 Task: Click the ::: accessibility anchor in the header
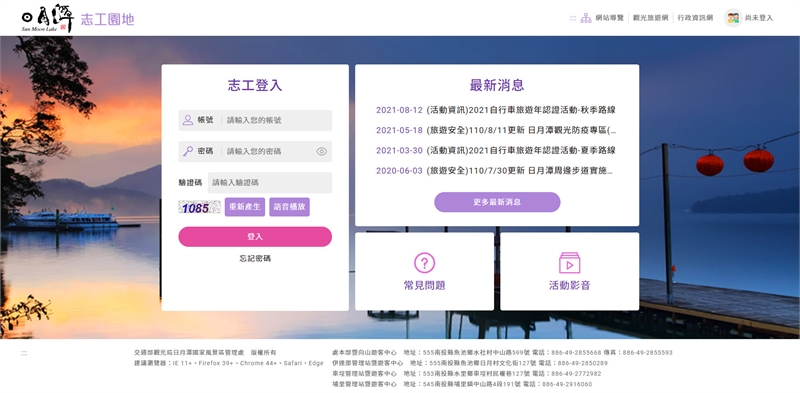point(572,18)
